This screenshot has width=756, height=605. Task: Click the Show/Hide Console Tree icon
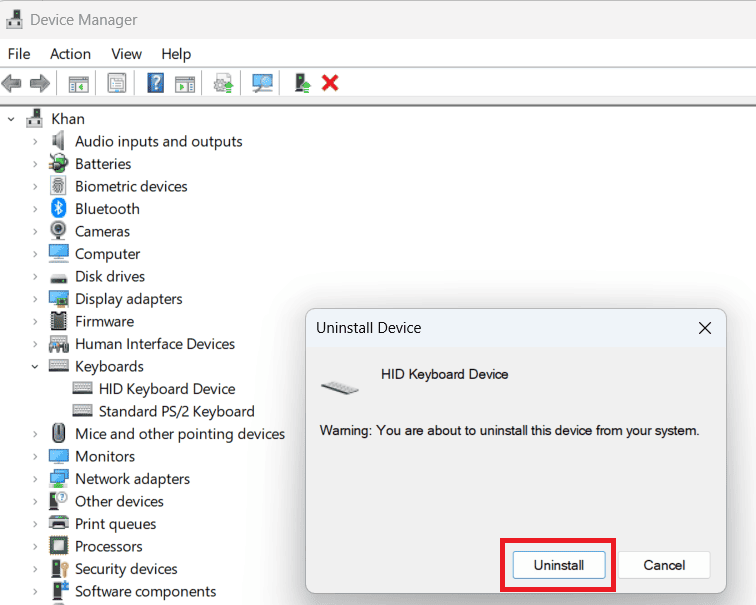(78, 83)
